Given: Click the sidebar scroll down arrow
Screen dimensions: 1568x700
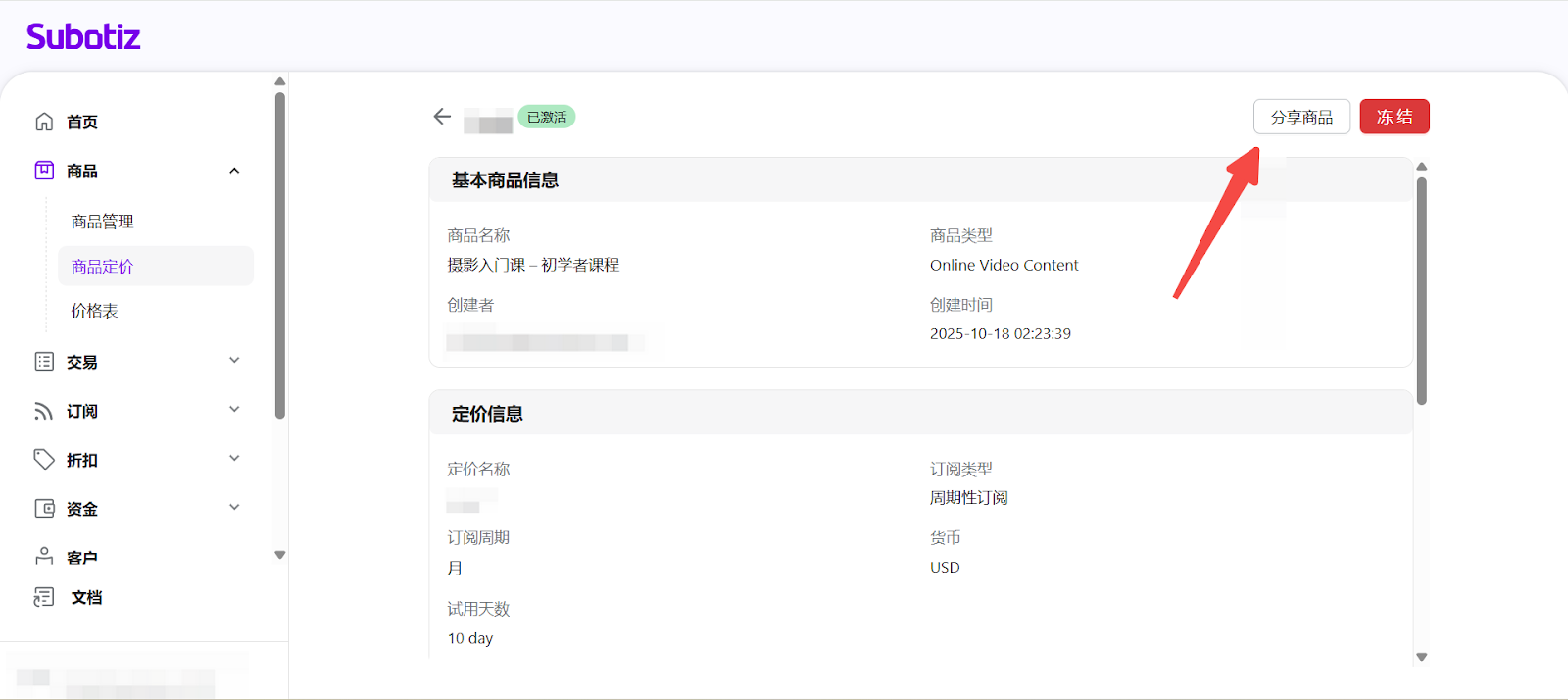Looking at the screenshot, I should [280, 555].
